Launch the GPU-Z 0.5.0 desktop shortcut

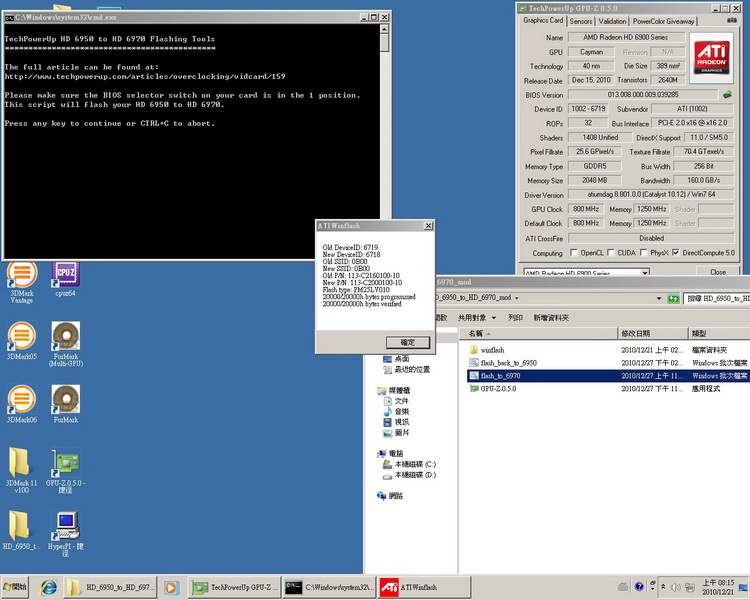pos(66,471)
